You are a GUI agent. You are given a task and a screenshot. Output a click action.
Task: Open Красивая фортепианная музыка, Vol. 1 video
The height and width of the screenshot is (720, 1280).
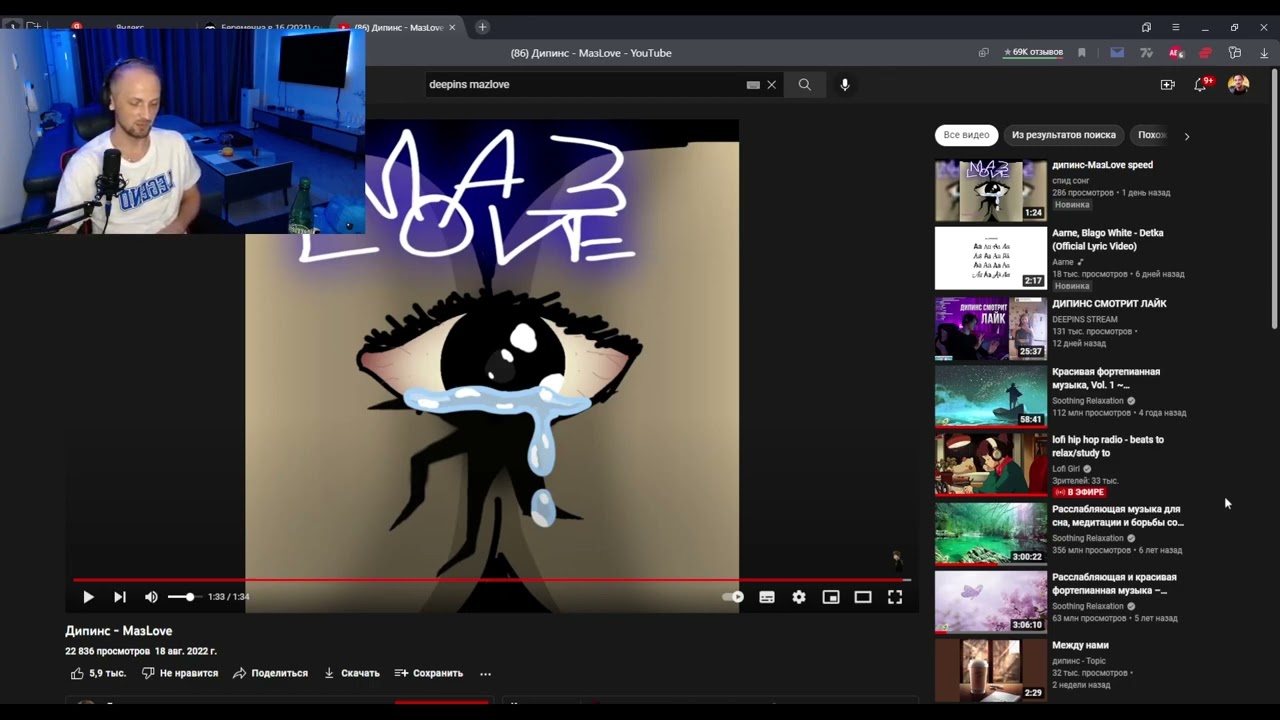tap(1106, 378)
